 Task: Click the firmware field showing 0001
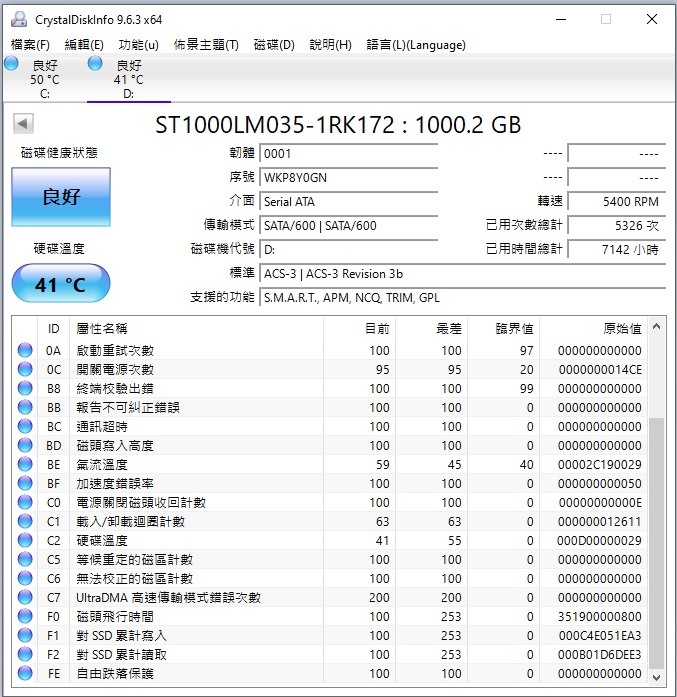click(x=349, y=154)
